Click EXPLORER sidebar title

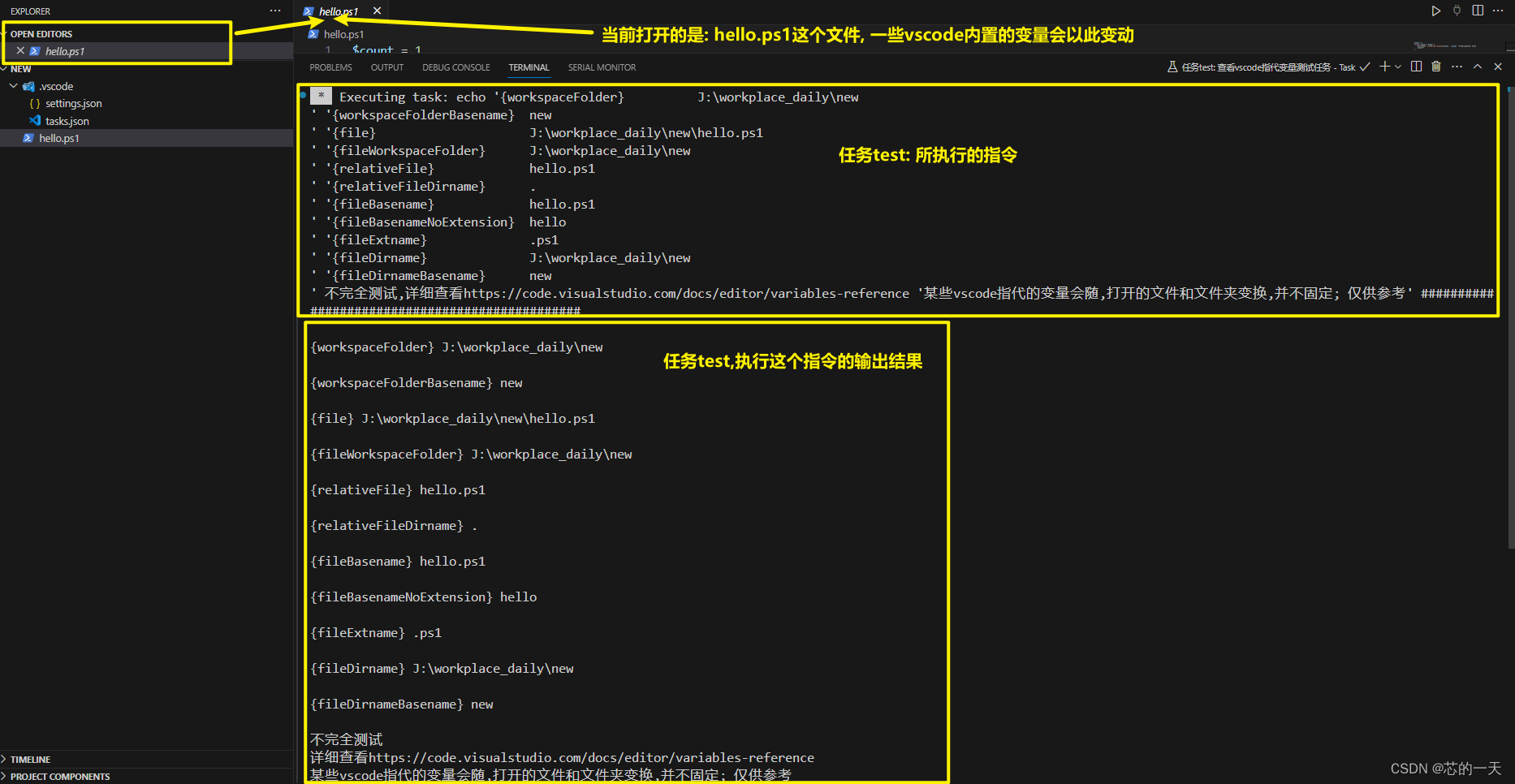(30, 11)
